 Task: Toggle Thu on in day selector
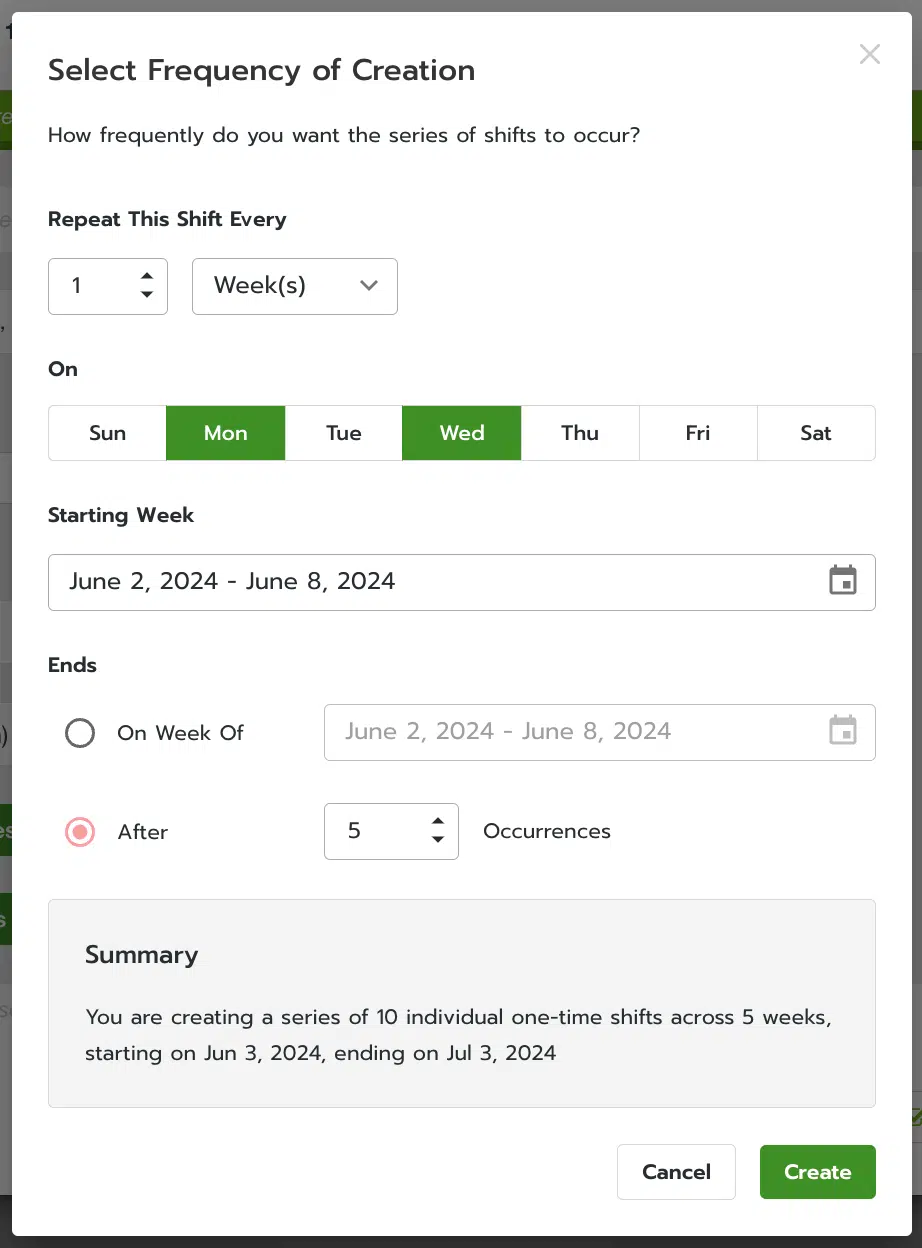tap(580, 433)
